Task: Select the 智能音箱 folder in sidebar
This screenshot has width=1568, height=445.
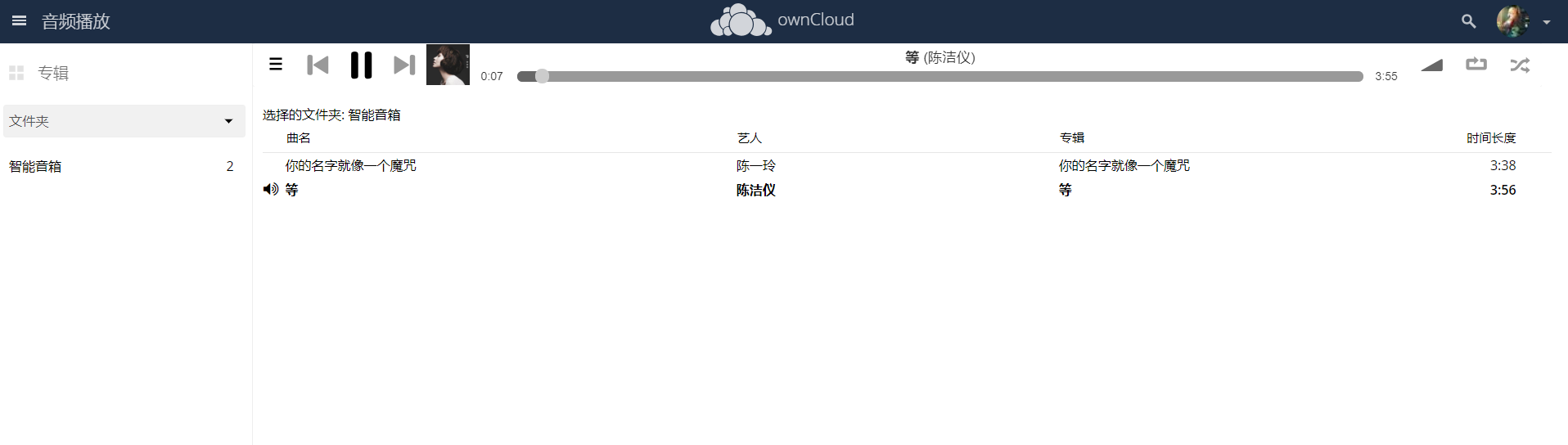Action: click(x=35, y=166)
